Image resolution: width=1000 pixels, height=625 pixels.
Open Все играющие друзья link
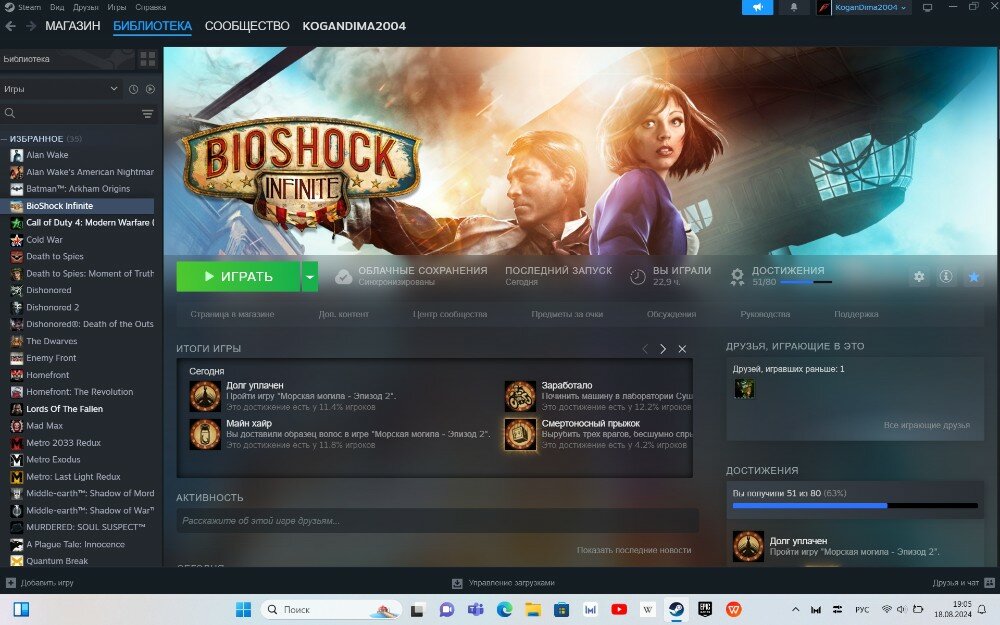(927, 425)
